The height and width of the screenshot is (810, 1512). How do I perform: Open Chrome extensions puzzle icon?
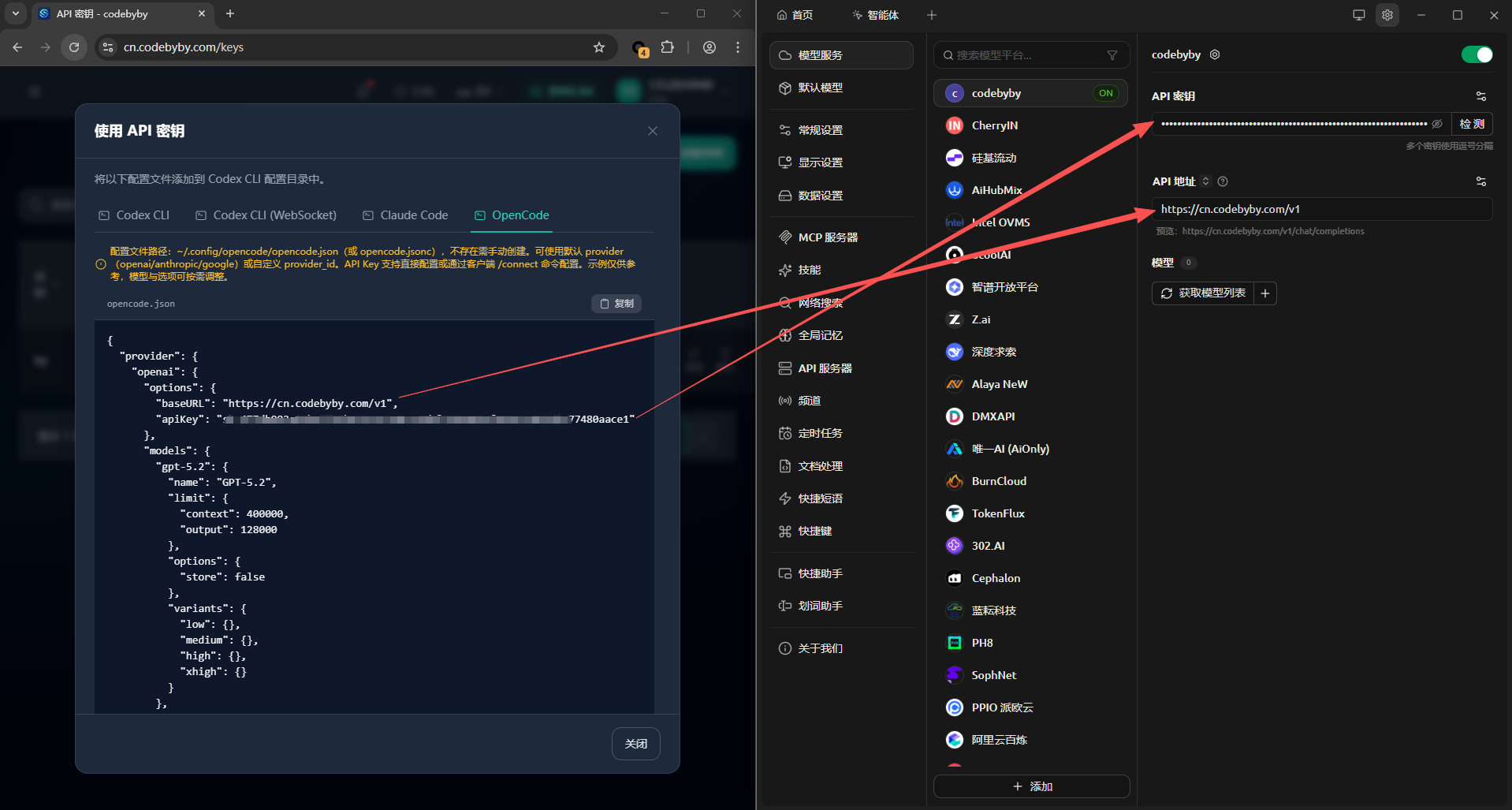668,47
